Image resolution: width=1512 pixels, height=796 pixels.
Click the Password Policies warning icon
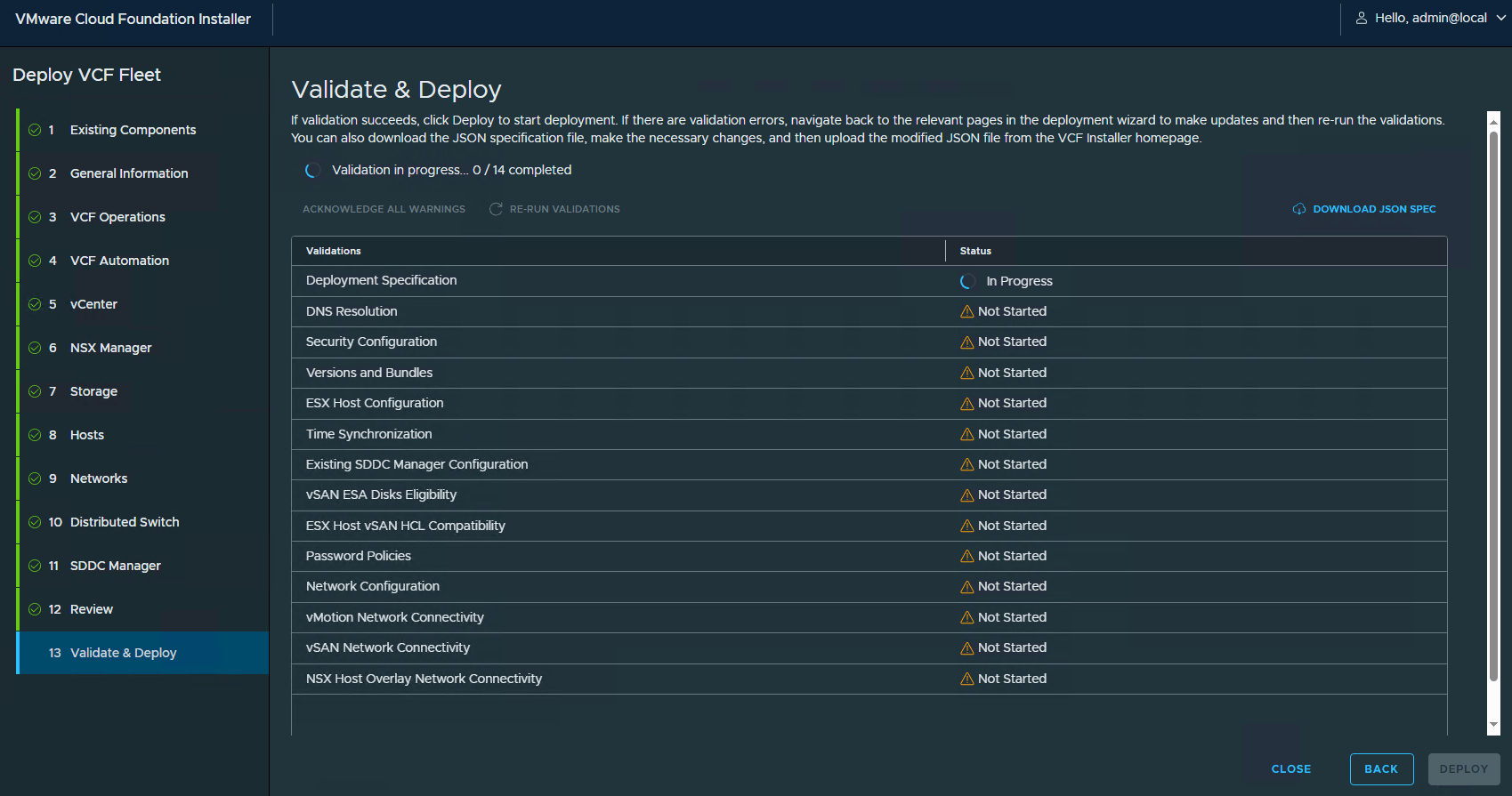tap(966, 556)
